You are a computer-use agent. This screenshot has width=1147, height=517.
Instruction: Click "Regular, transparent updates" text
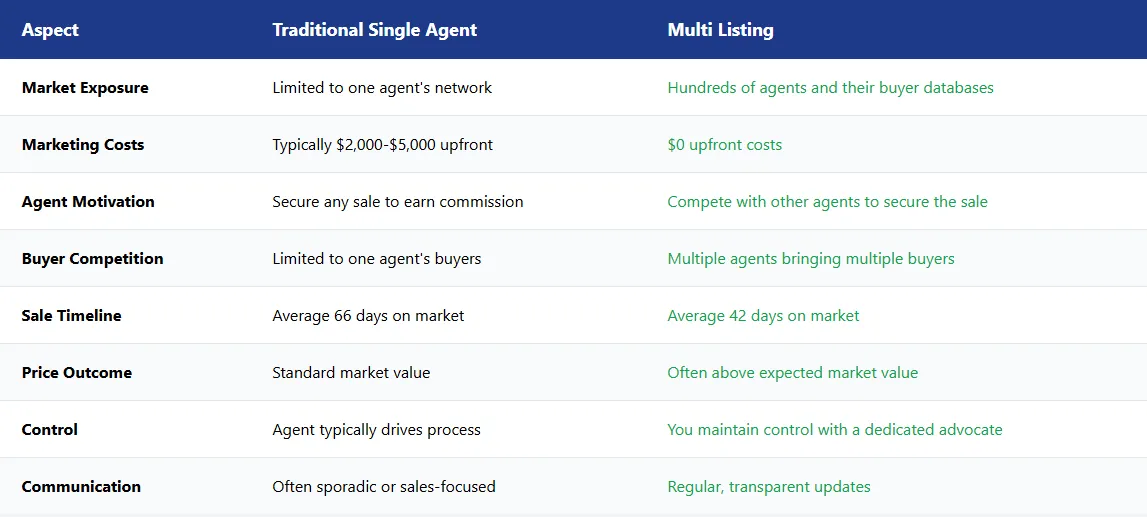point(769,487)
